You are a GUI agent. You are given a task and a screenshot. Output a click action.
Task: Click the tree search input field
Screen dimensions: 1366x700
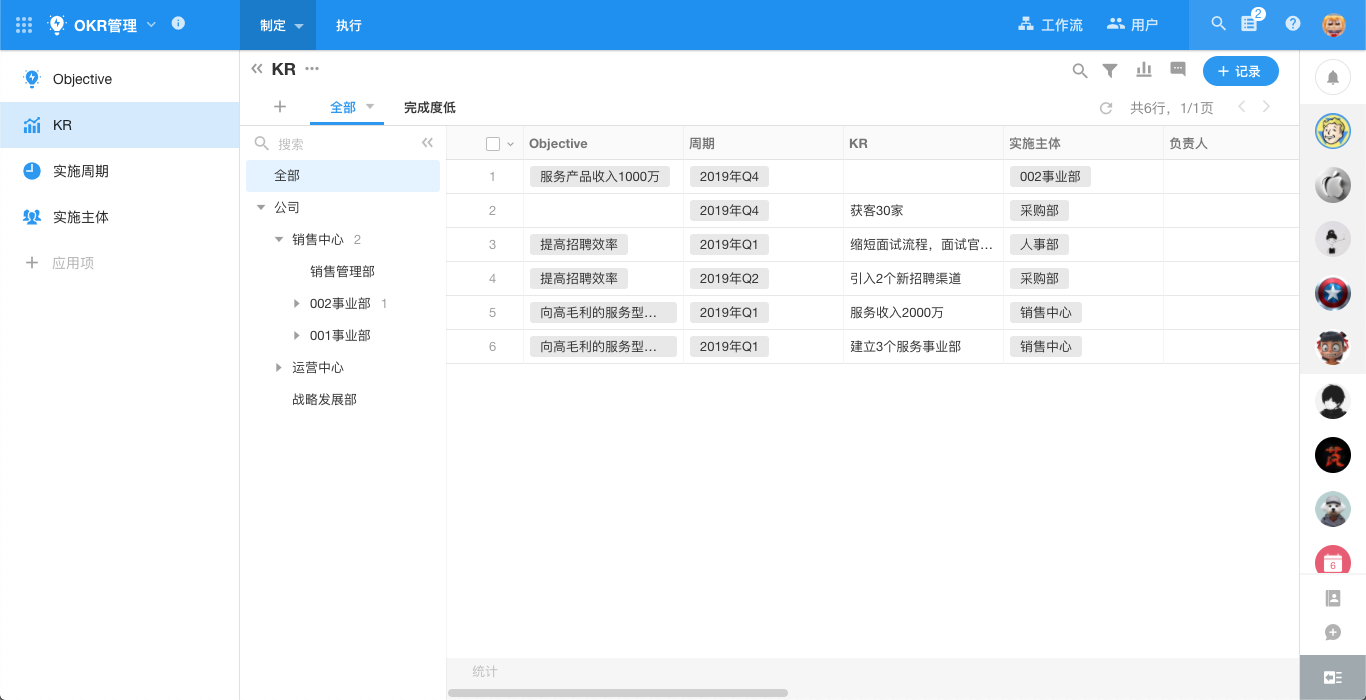340,144
